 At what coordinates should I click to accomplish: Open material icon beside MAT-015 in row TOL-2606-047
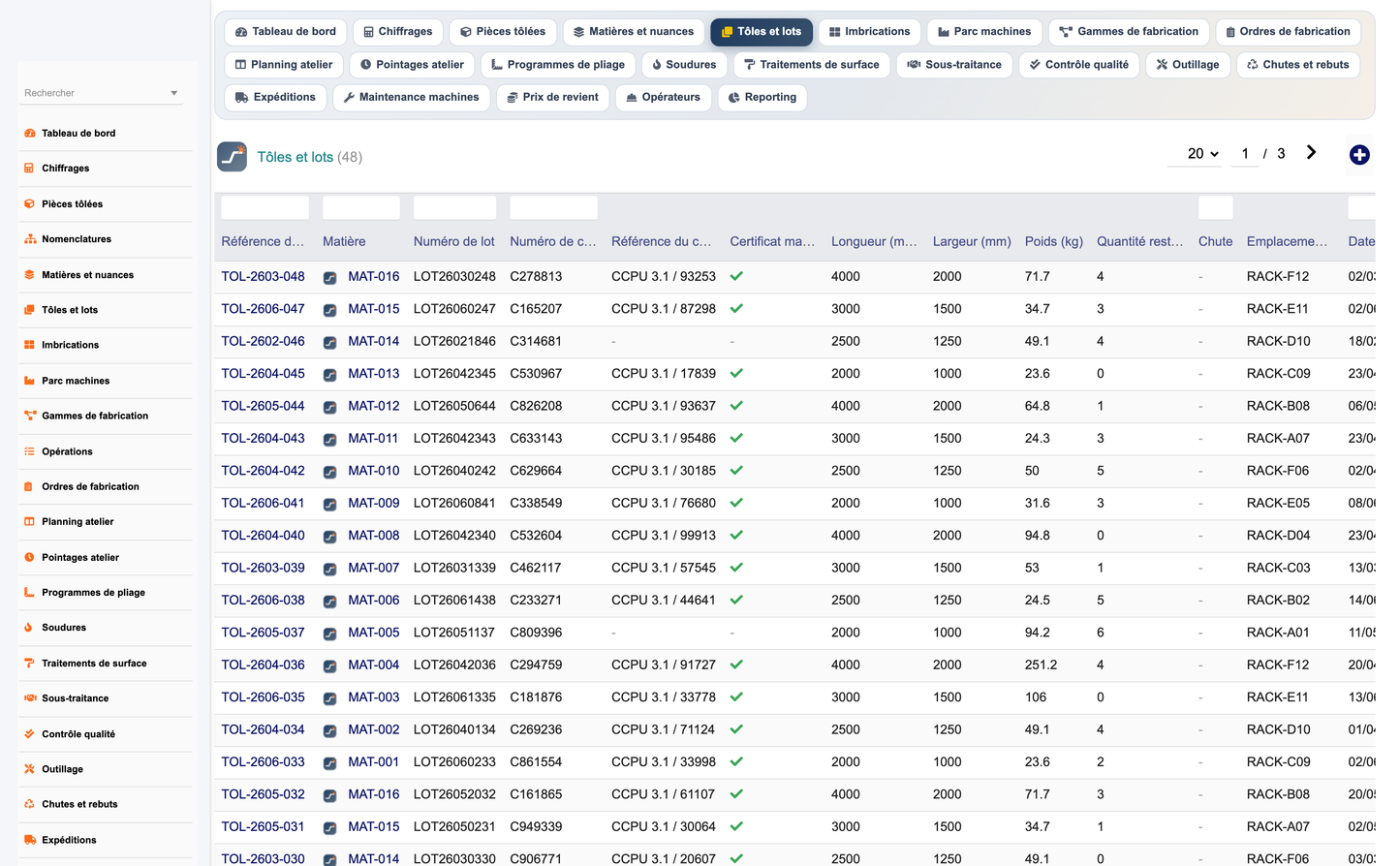tap(329, 310)
